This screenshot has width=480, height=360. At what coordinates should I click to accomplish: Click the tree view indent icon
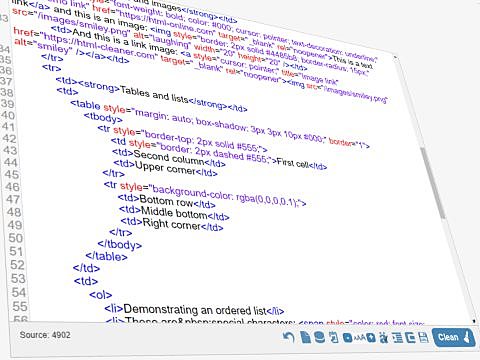(x=397, y=337)
